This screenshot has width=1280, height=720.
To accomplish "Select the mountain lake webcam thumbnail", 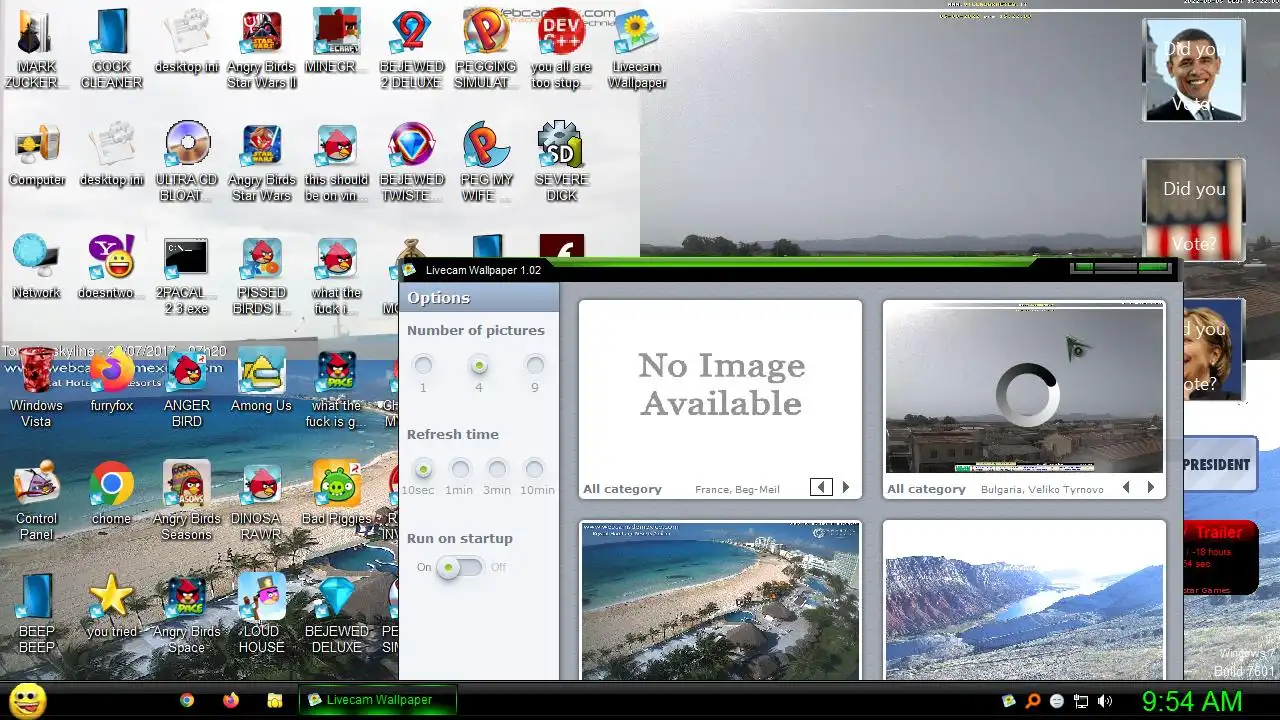I will pyautogui.click(x=1024, y=601).
